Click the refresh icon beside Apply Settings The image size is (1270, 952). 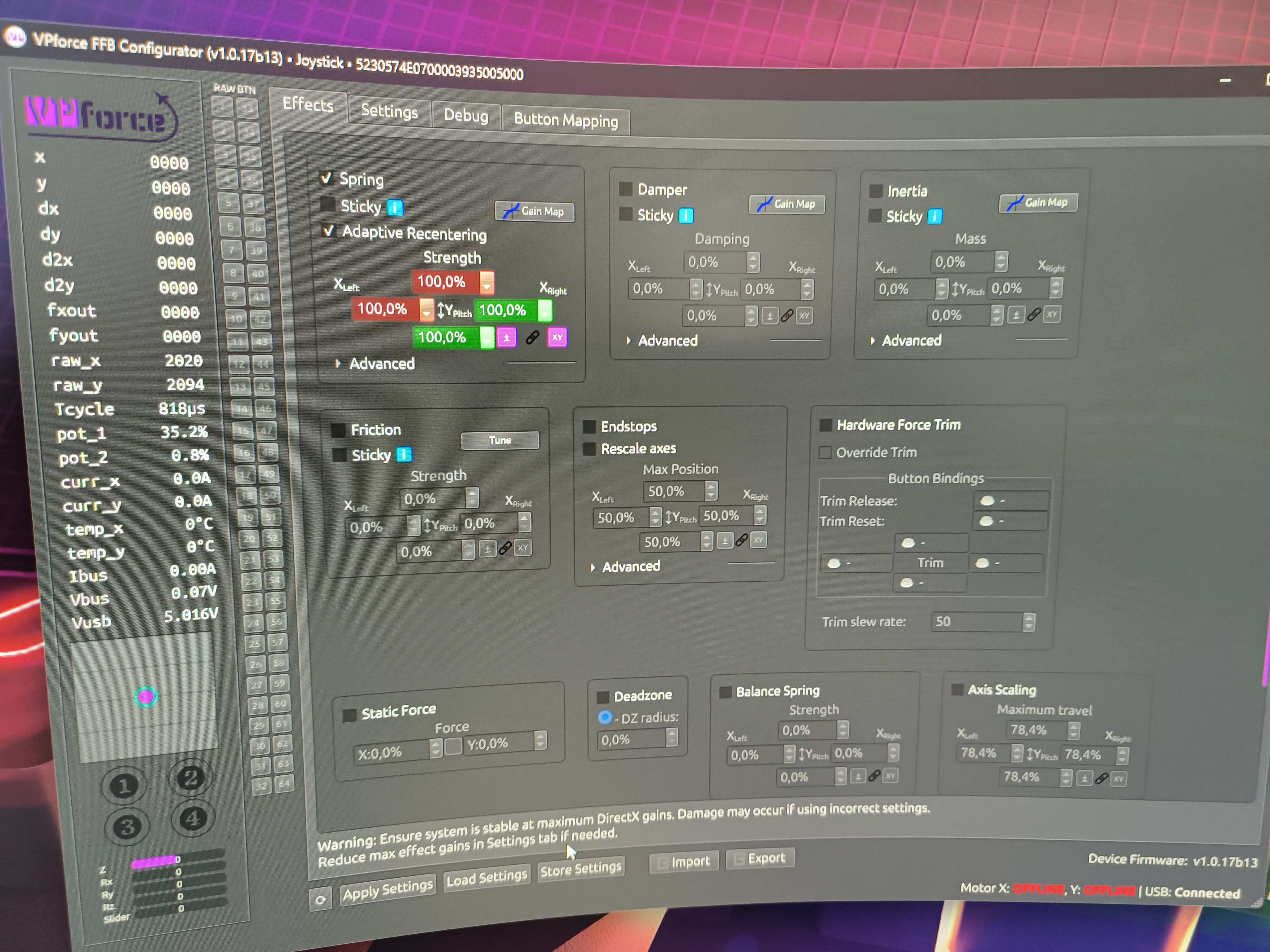(x=320, y=900)
